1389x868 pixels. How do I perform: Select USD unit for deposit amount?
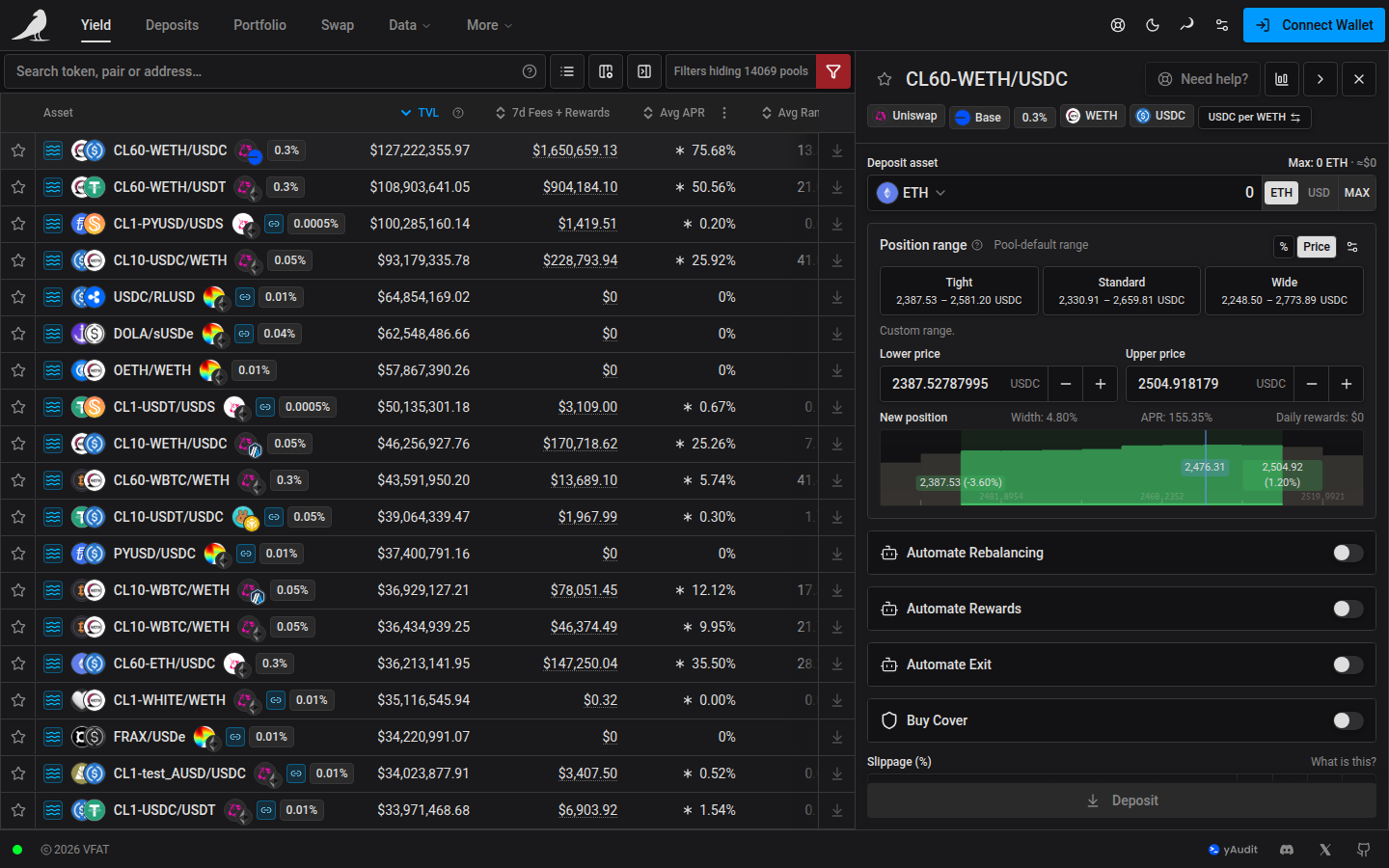[1319, 193]
